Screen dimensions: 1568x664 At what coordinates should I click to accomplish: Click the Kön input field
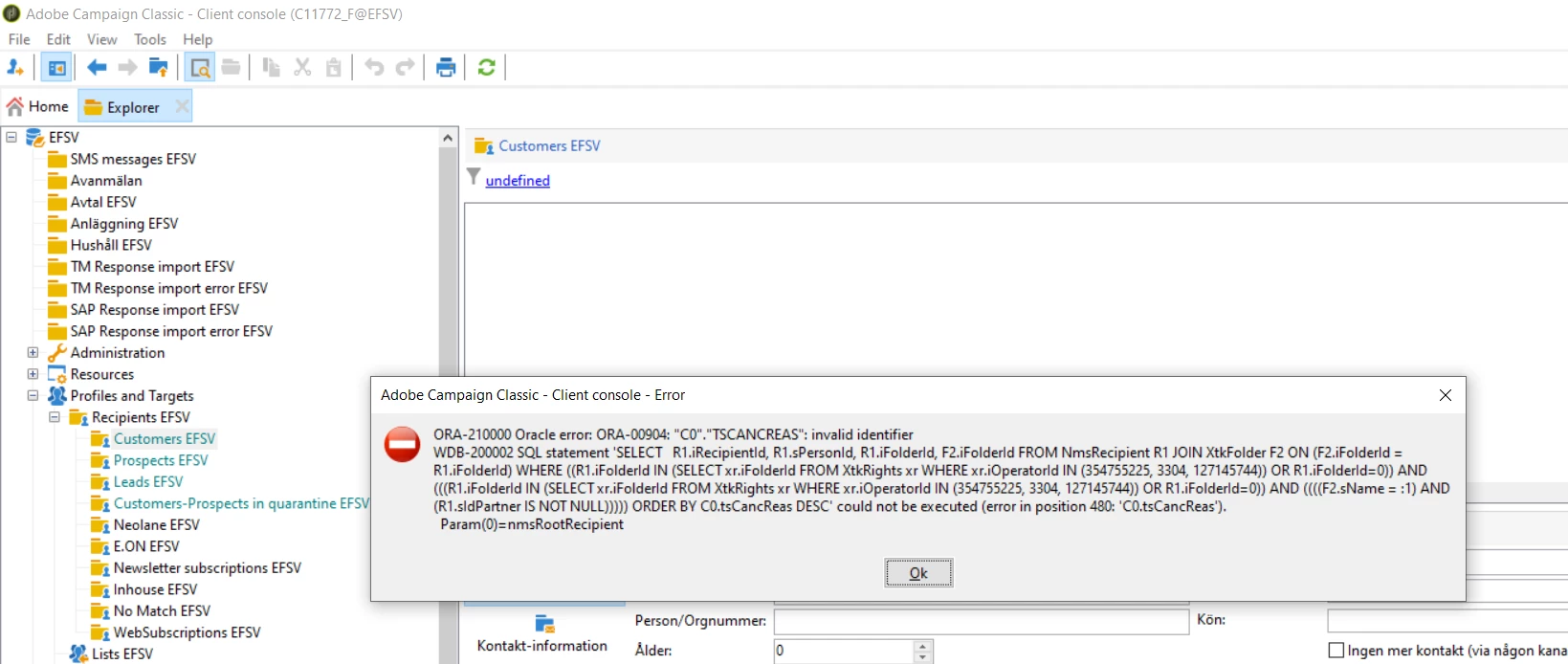click(x=1447, y=621)
